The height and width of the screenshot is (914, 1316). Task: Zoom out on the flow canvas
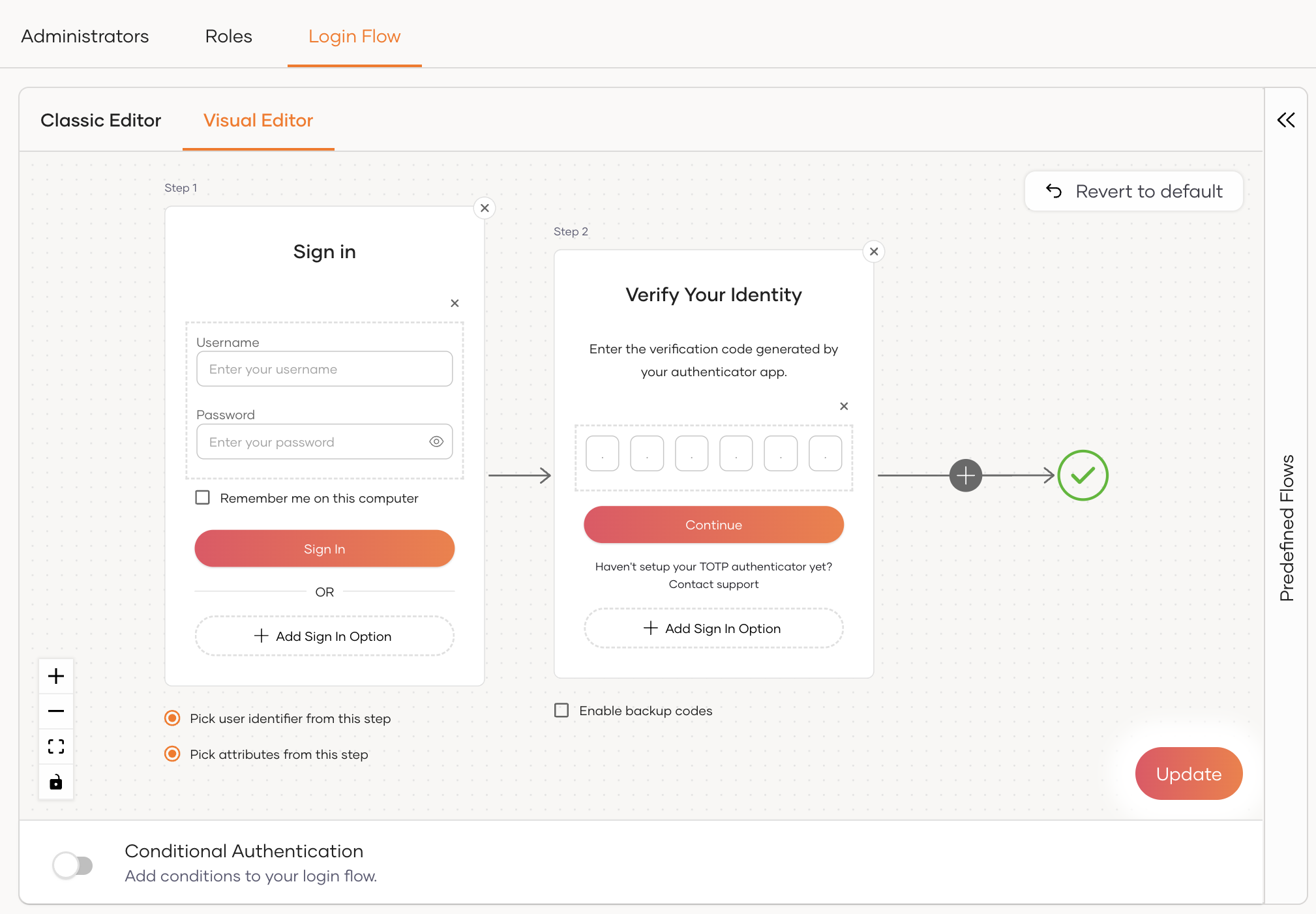(56, 711)
